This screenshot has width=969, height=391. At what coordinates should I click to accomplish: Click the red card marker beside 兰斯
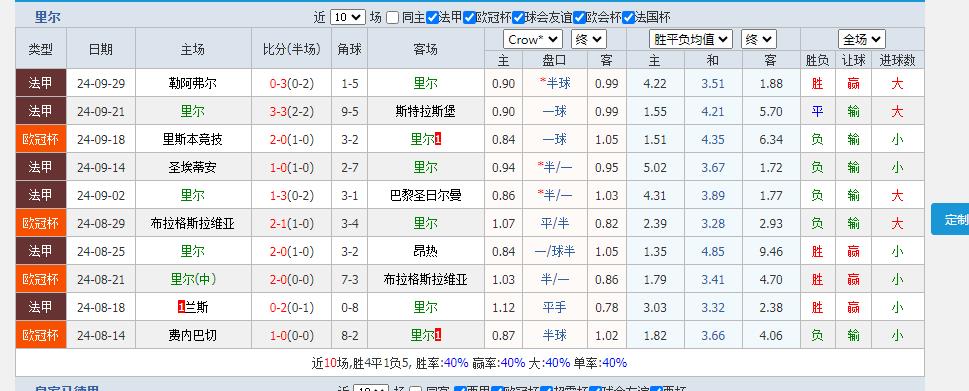pyautogui.click(x=181, y=308)
